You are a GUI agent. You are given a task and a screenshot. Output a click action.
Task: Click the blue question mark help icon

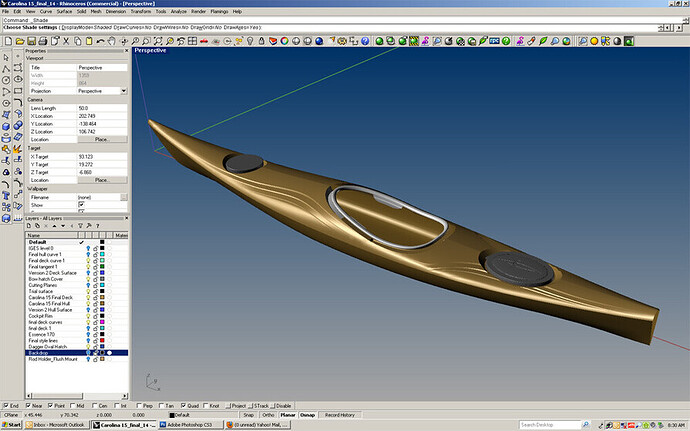click(365, 41)
